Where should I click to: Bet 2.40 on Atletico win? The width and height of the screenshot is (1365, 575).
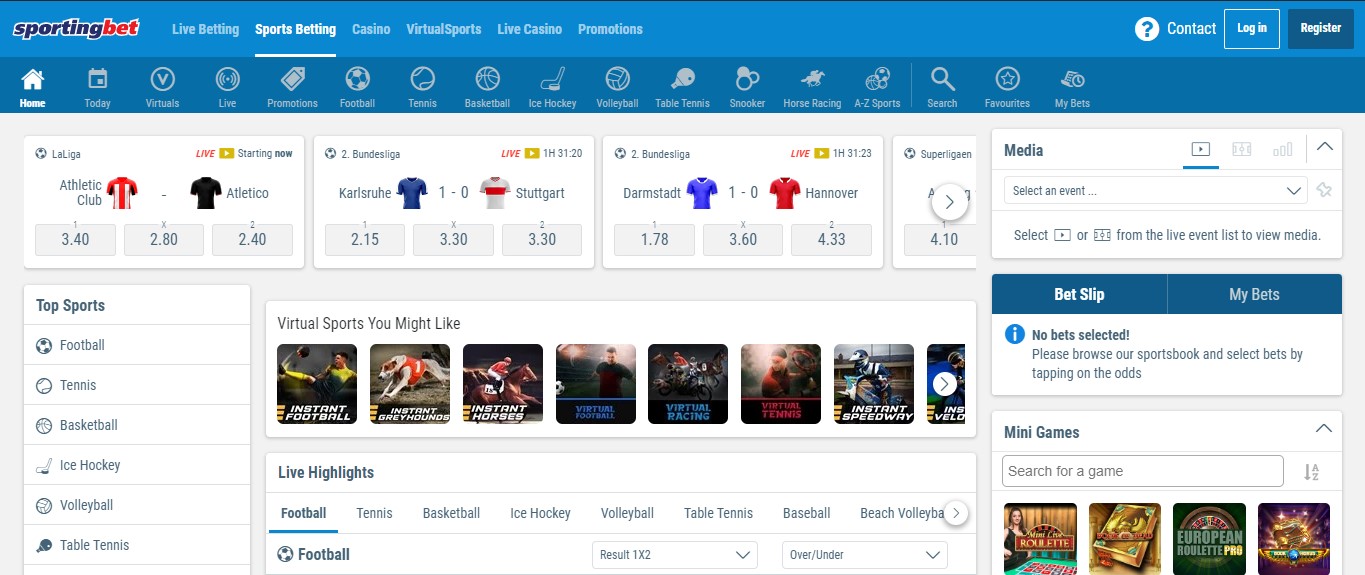252,240
